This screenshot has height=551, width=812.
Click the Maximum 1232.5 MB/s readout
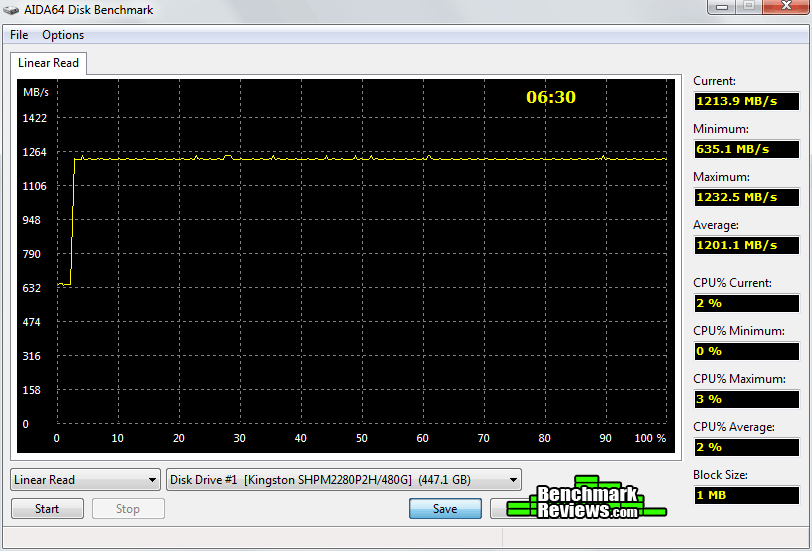[x=747, y=197]
